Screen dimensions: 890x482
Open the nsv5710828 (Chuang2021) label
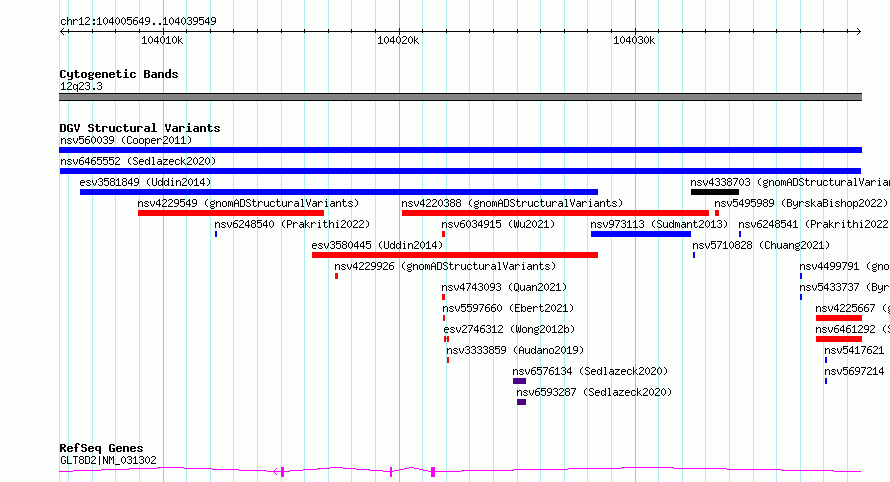tap(761, 245)
